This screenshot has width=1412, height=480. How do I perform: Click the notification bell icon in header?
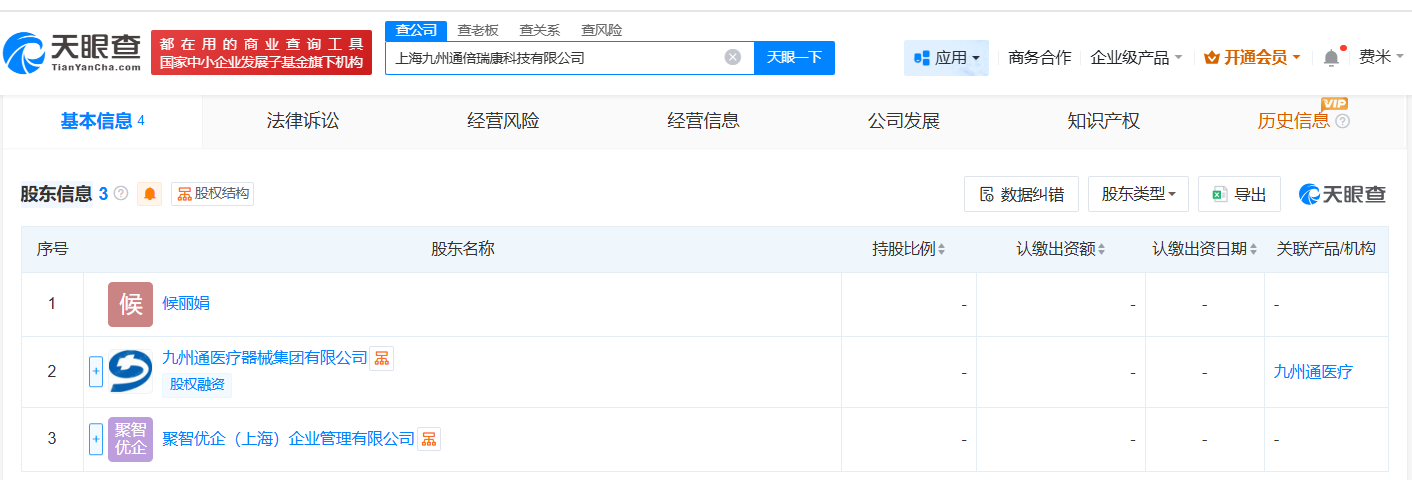tap(1331, 58)
